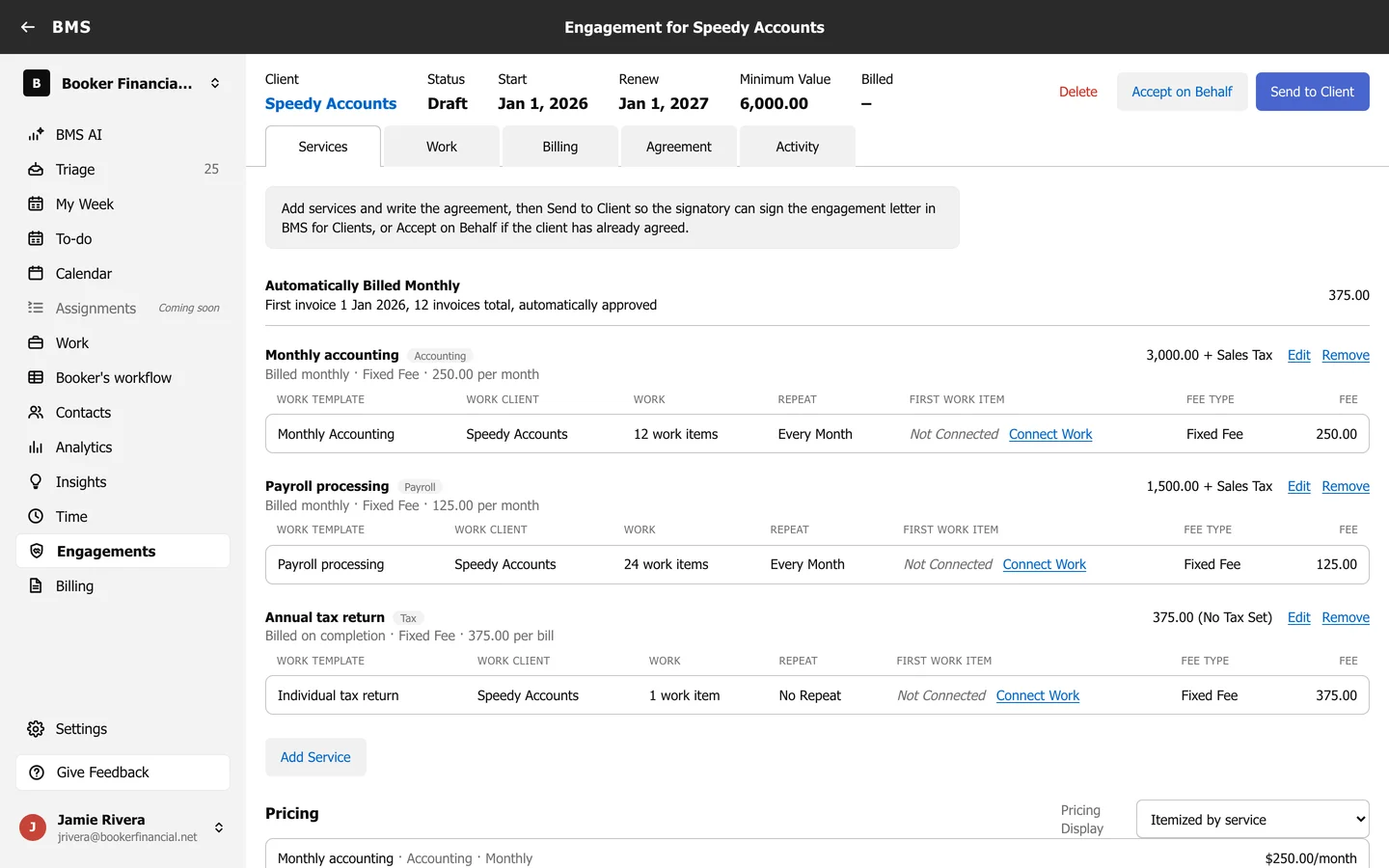The height and width of the screenshot is (868, 1389).
Task: Click the Send to Client button
Action: pyautogui.click(x=1312, y=92)
